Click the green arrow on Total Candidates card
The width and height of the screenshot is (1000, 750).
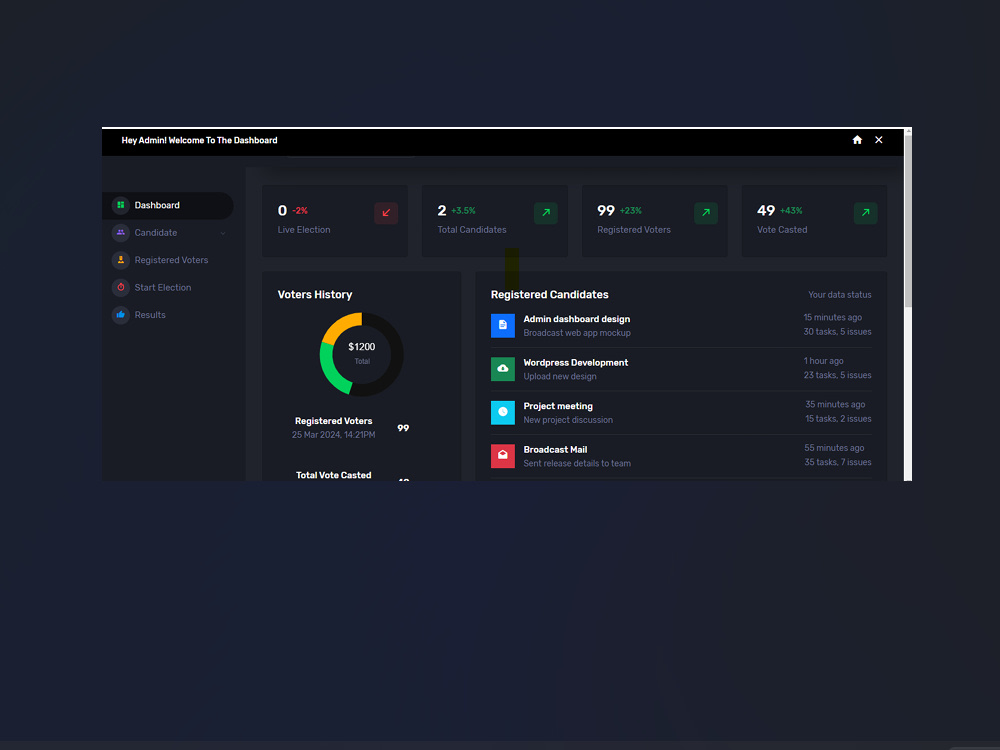tap(545, 212)
